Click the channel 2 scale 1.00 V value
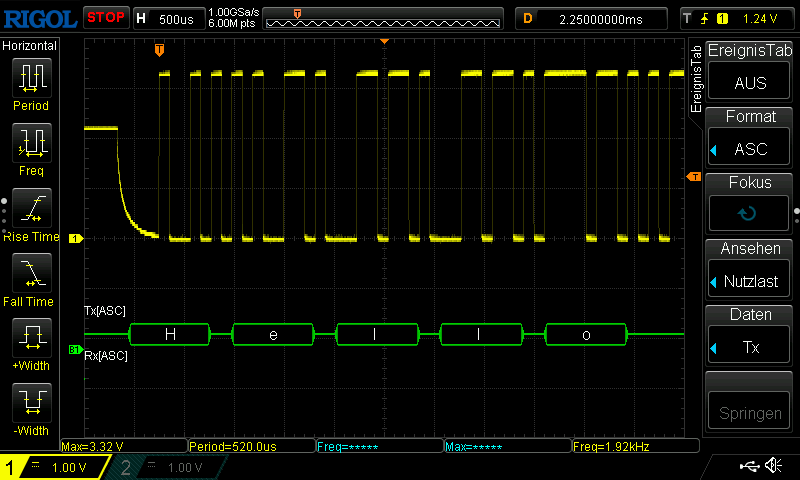This screenshot has width=800, height=480. [185, 468]
